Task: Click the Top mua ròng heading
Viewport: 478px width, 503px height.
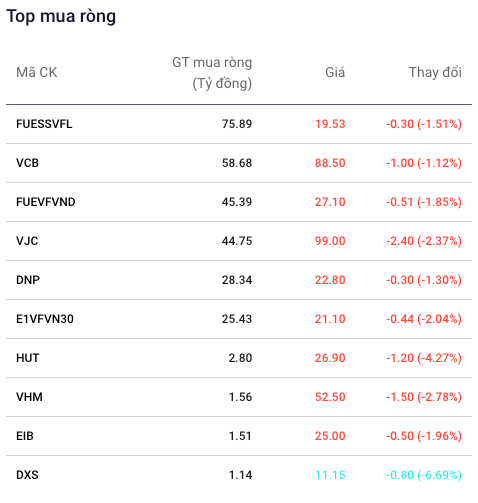Action: (61, 16)
